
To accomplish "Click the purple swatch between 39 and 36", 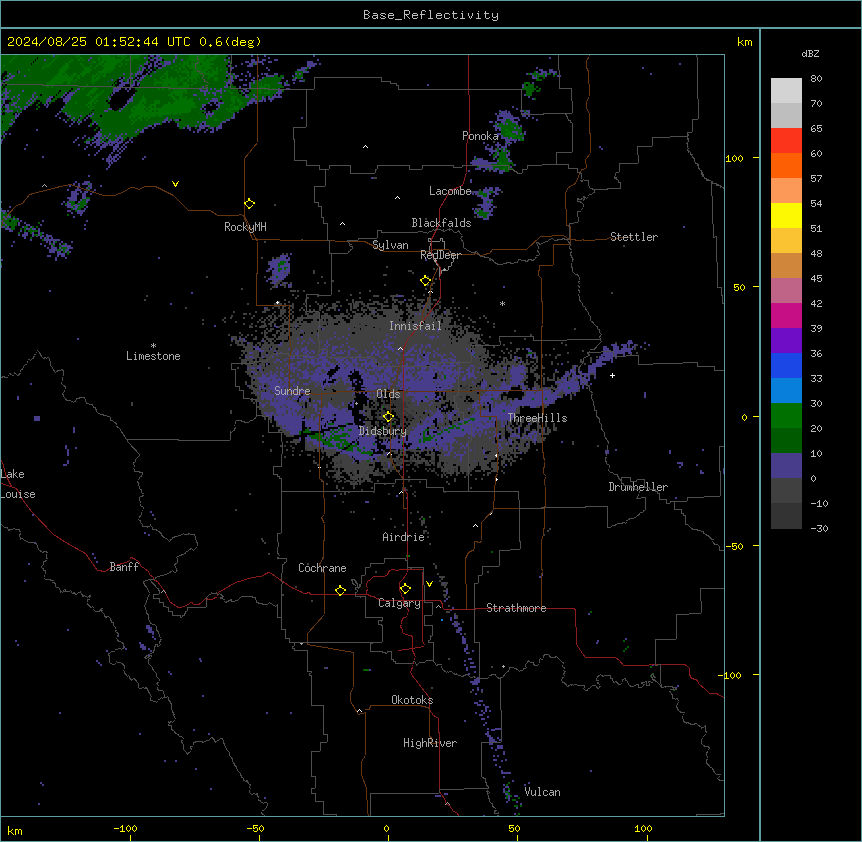I will 786,341.
